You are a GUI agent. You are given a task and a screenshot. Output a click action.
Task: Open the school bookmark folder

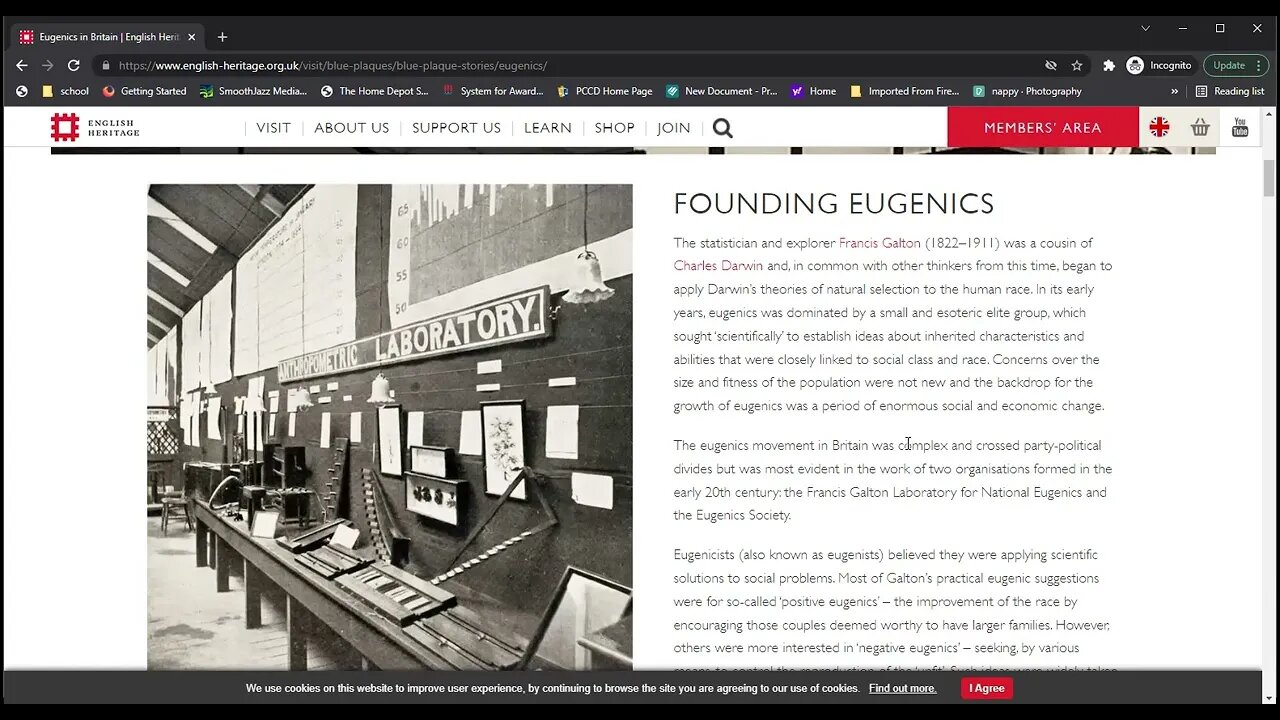[66, 91]
